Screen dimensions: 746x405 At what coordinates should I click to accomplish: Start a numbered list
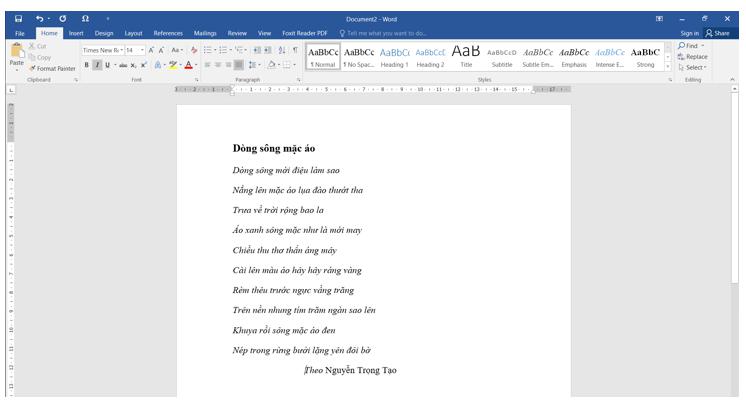pos(223,50)
